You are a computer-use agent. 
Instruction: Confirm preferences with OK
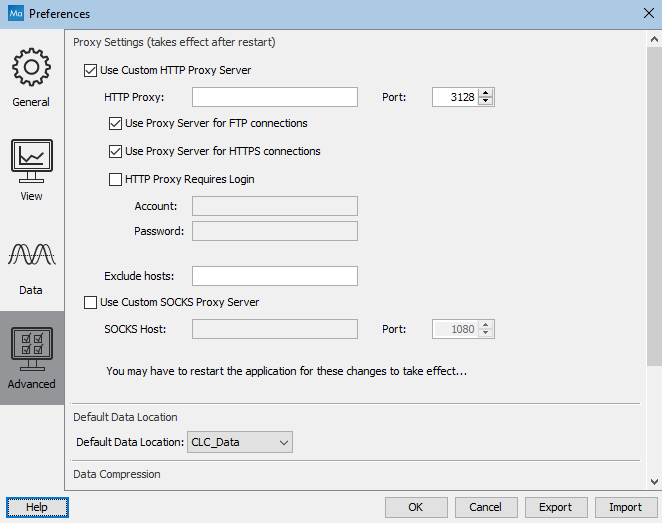point(416,507)
